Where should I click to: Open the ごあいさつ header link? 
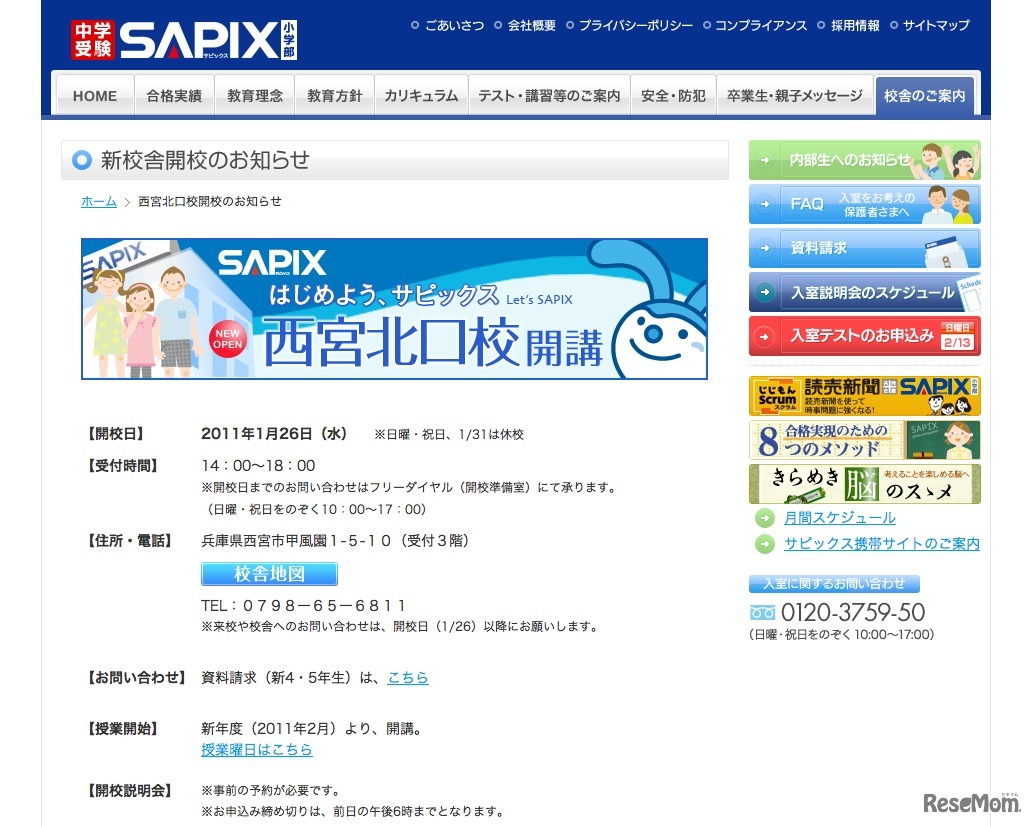tap(454, 26)
